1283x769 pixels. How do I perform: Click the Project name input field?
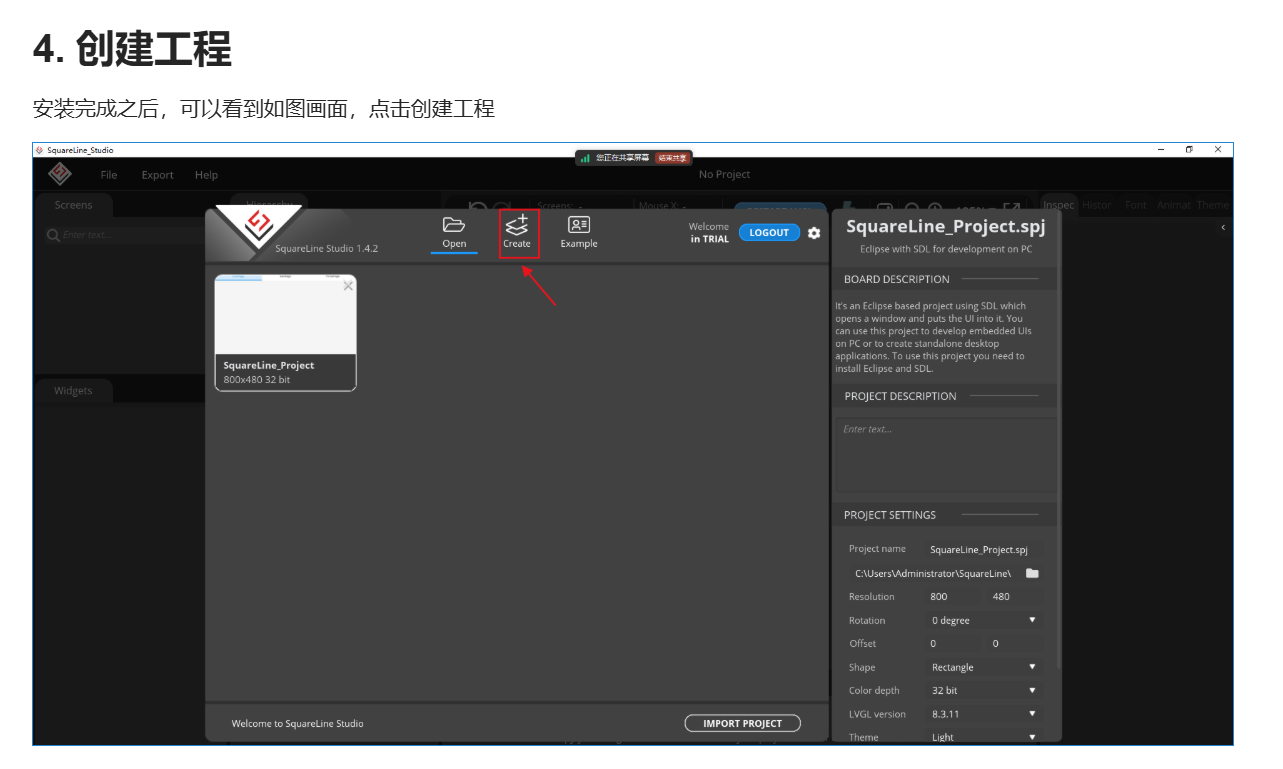(x=984, y=549)
